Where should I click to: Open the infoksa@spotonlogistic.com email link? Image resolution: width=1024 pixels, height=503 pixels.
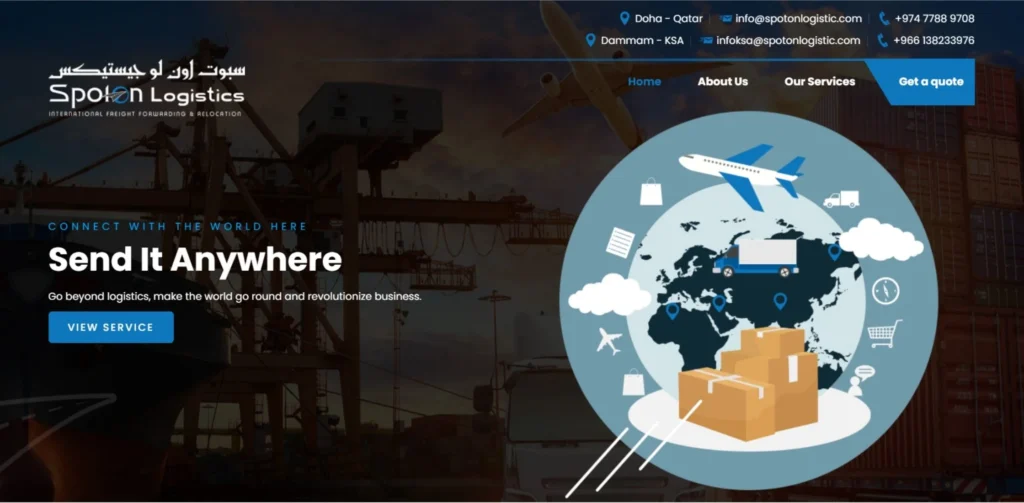788,41
